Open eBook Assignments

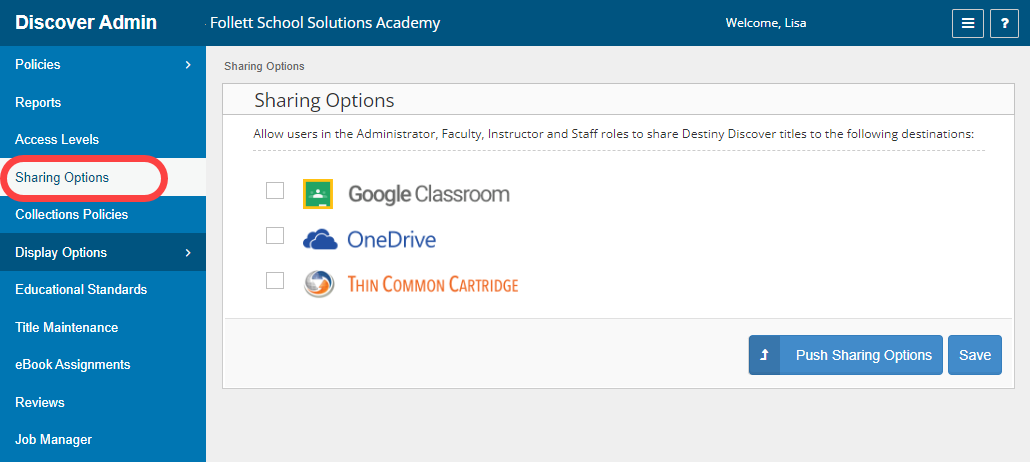click(x=102, y=364)
